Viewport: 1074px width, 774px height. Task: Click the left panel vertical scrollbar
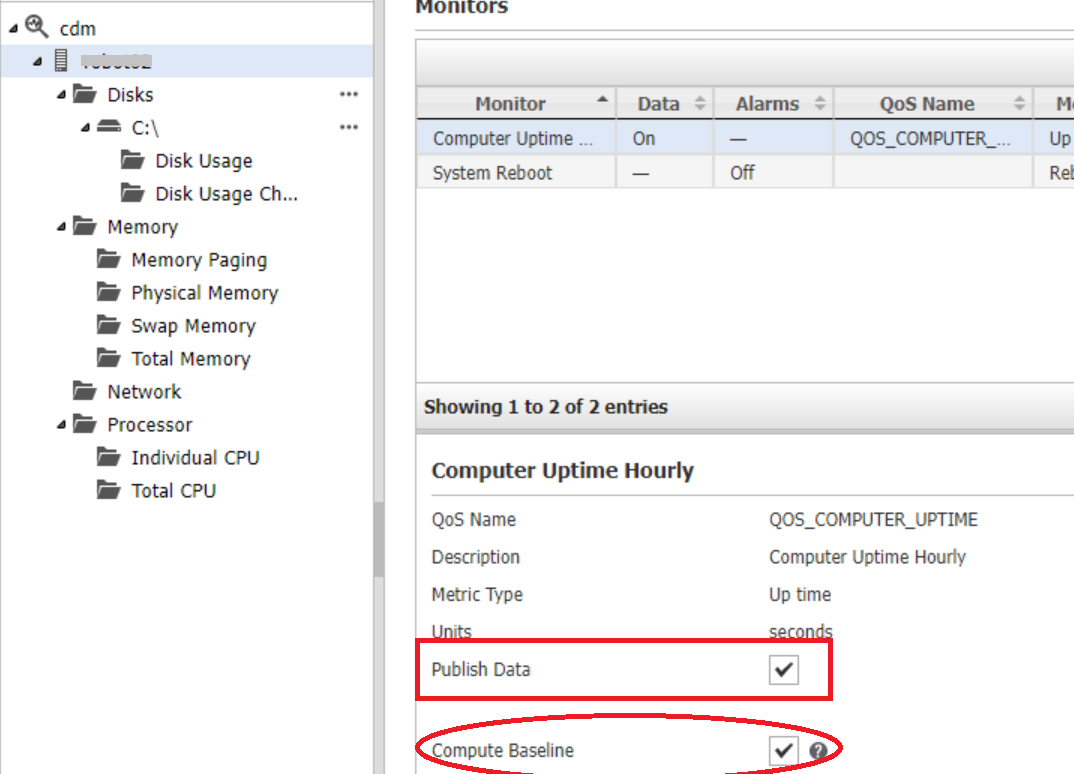point(379,540)
